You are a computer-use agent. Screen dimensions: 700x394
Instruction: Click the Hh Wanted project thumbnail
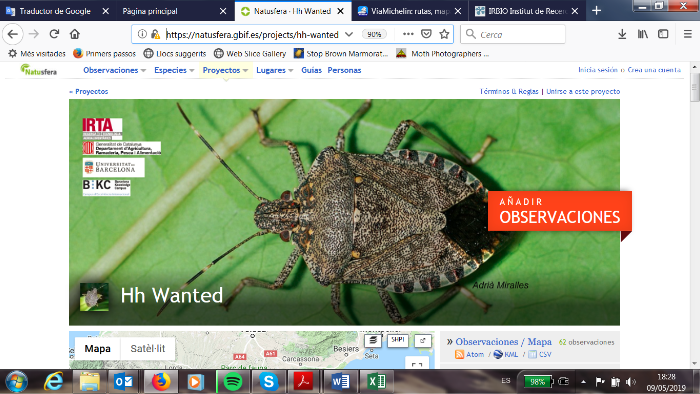[94, 297]
